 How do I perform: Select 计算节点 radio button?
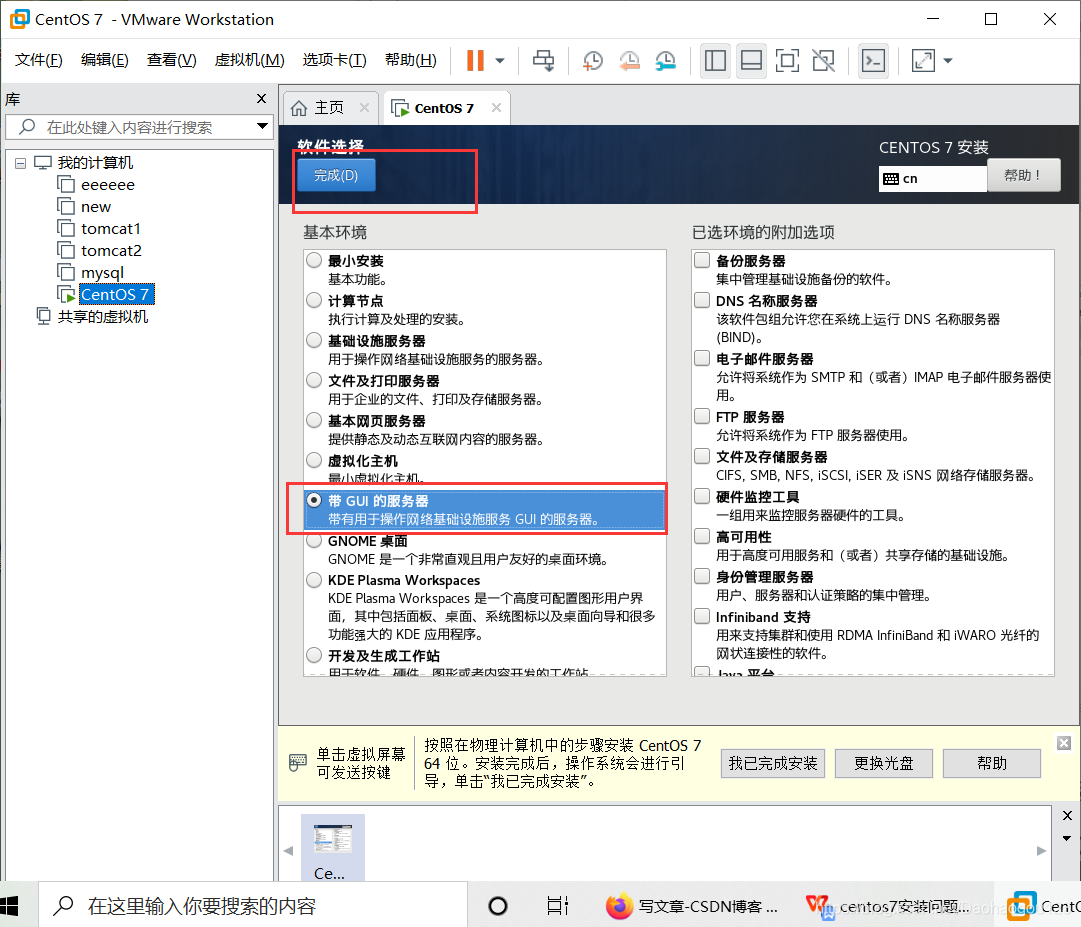[314, 300]
